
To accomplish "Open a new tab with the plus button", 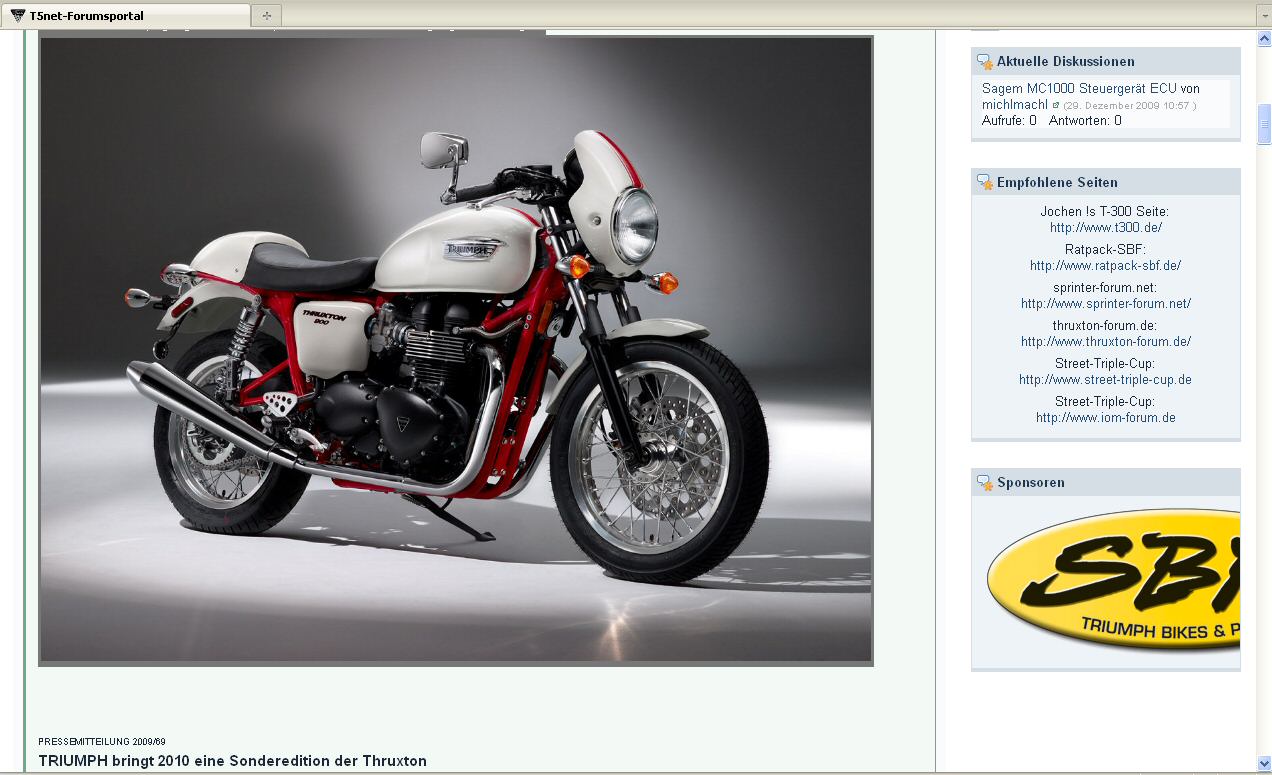I will click(266, 15).
